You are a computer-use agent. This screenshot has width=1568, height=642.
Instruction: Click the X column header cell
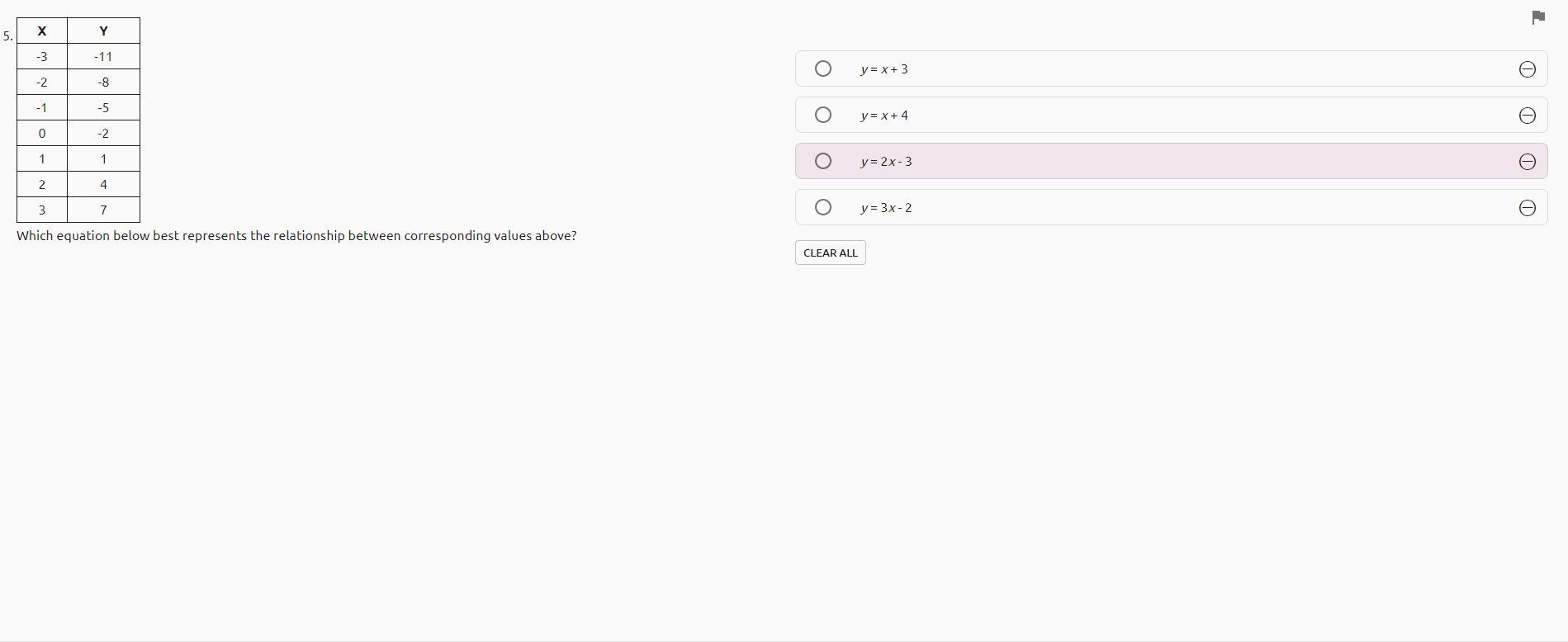coord(42,31)
